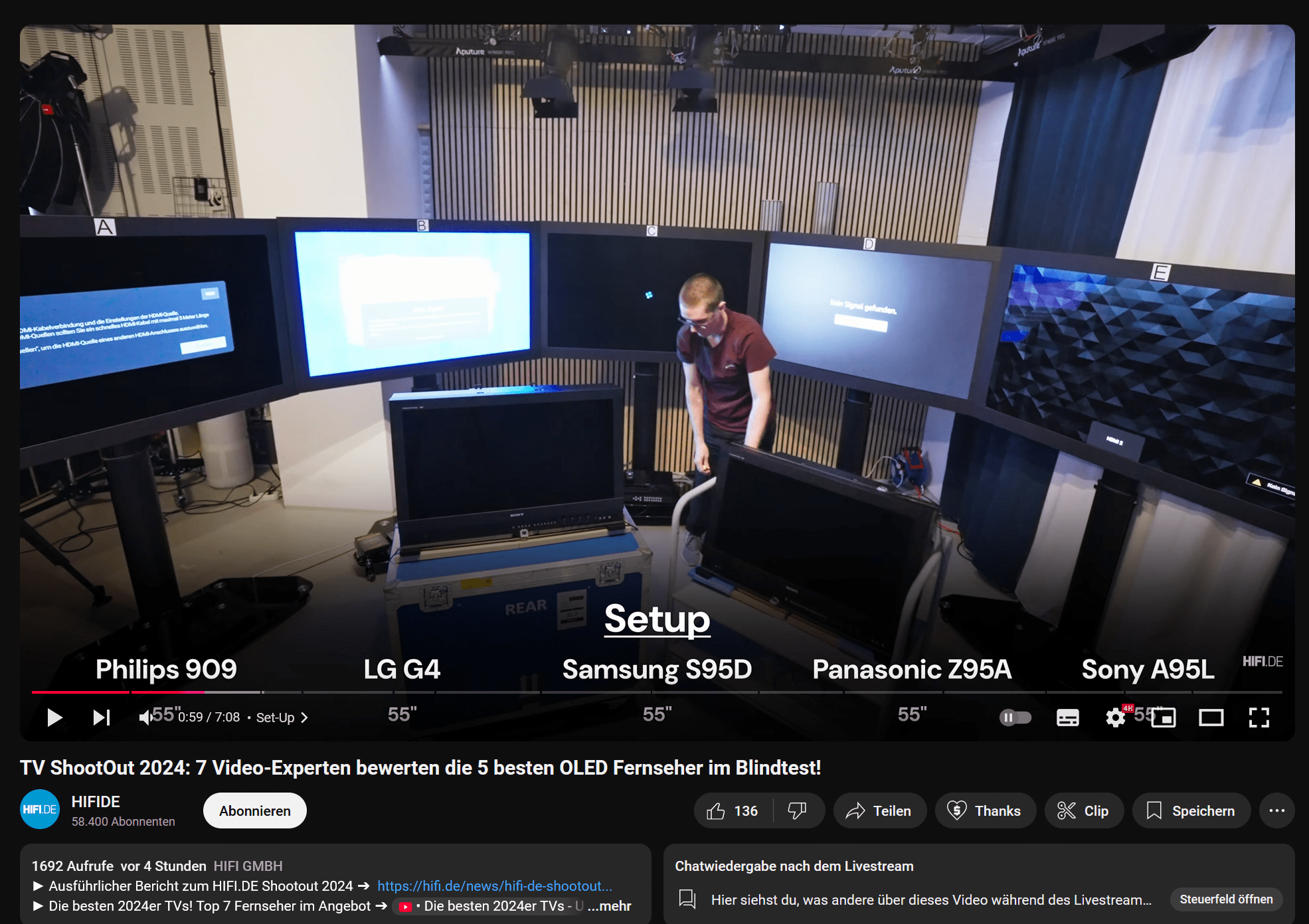The height and width of the screenshot is (924, 1309).
Task: Open the HIFIDE channel avatar
Action: click(x=40, y=809)
